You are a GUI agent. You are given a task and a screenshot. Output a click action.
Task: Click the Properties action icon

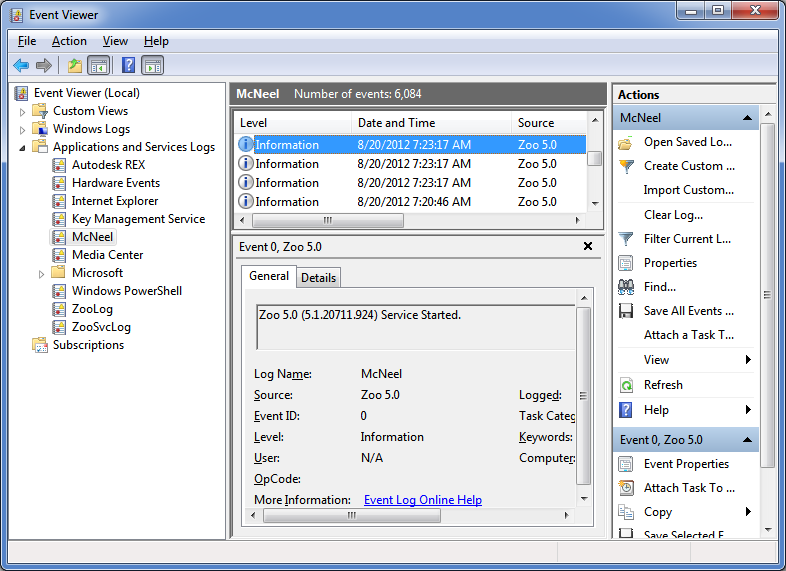(626, 263)
